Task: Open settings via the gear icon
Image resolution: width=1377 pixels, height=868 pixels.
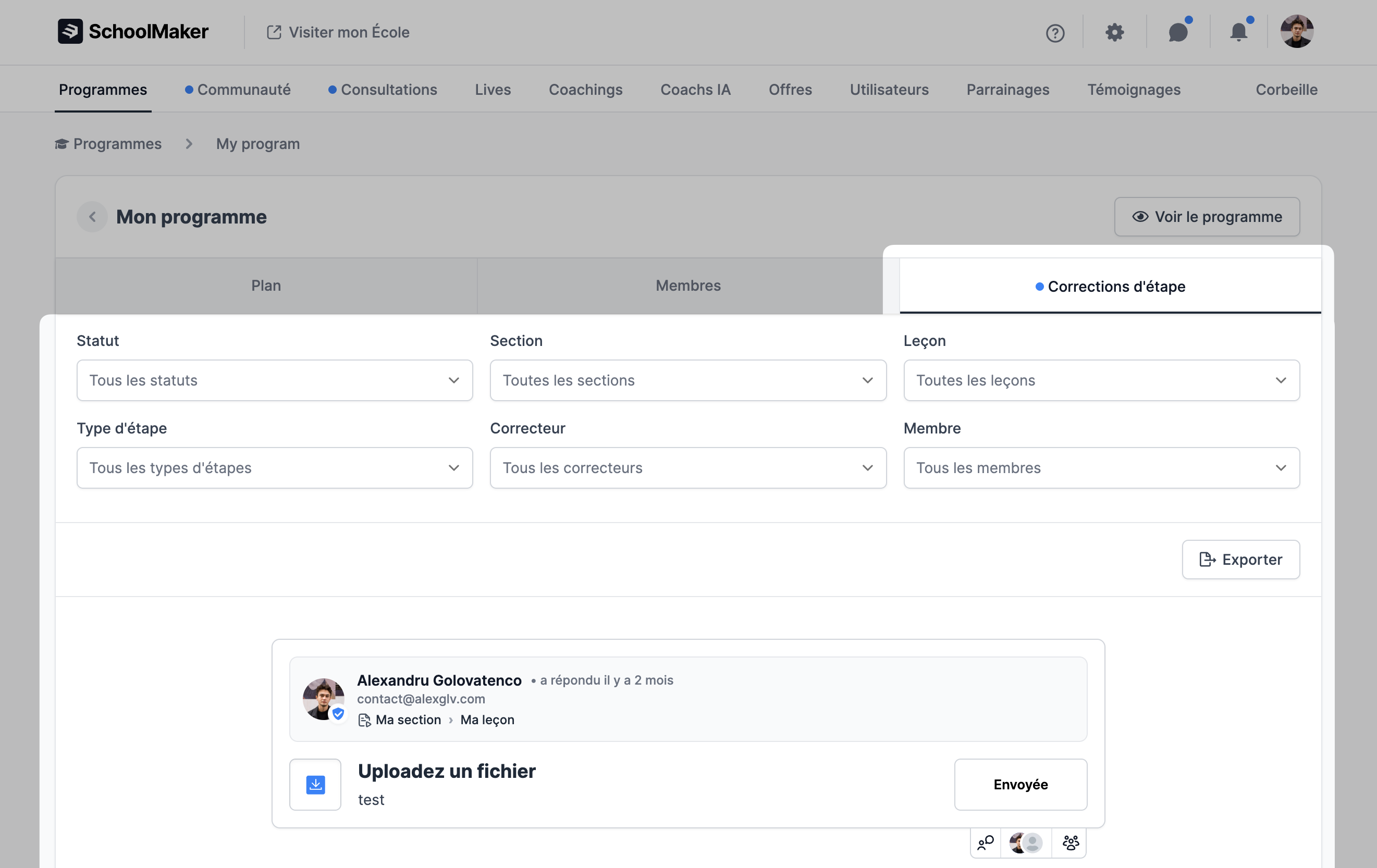Action: click(x=1114, y=33)
